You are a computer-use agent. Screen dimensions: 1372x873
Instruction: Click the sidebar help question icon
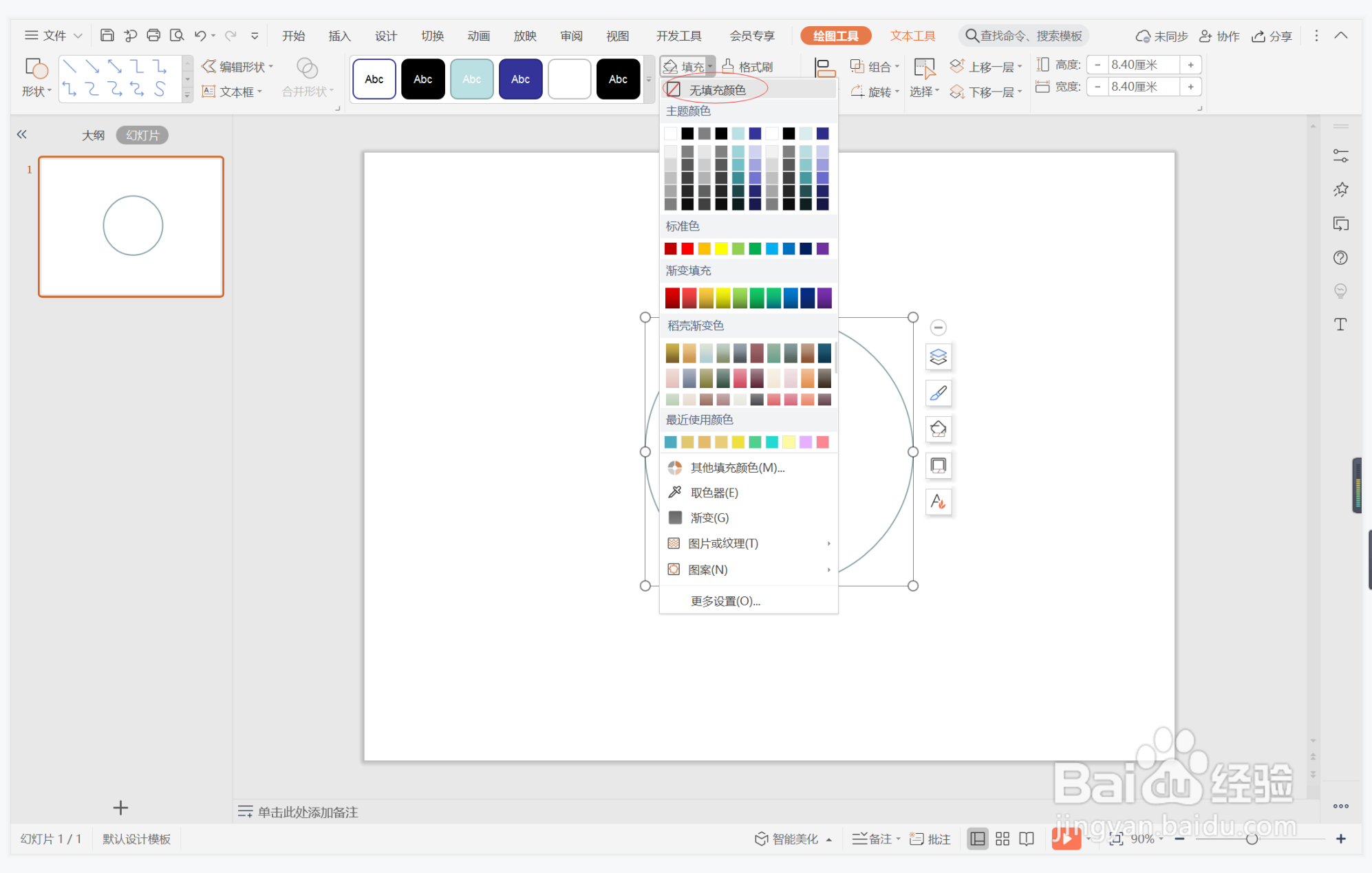click(1340, 257)
